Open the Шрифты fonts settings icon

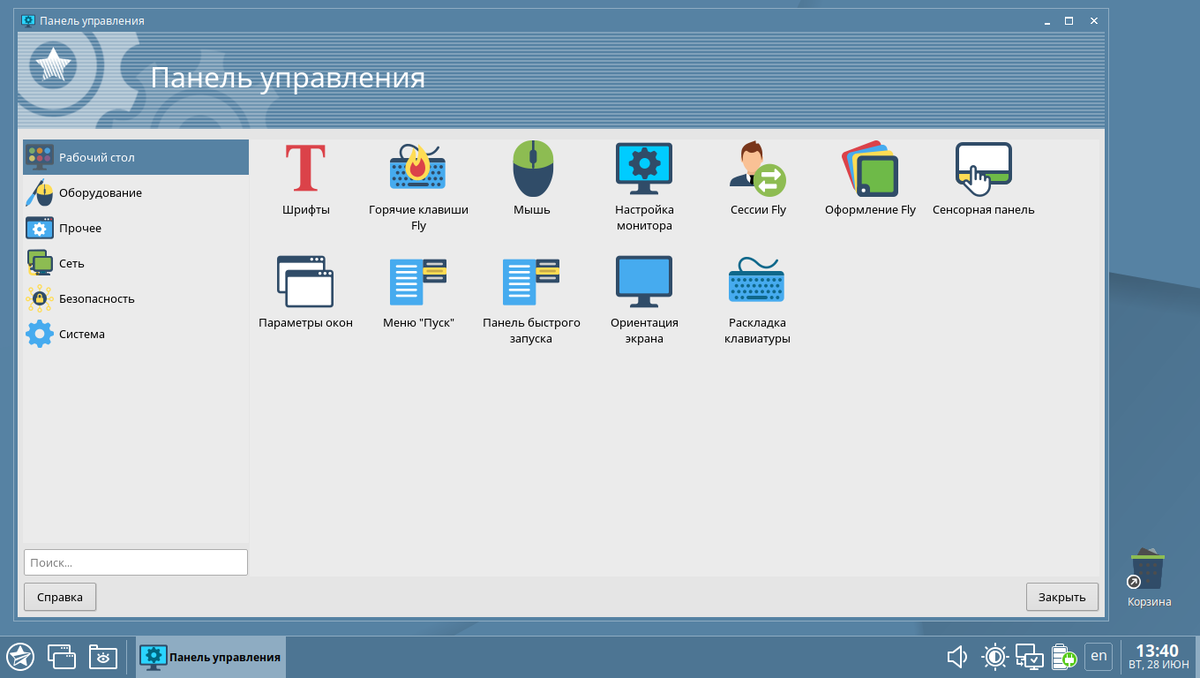(x=306, y=168)
